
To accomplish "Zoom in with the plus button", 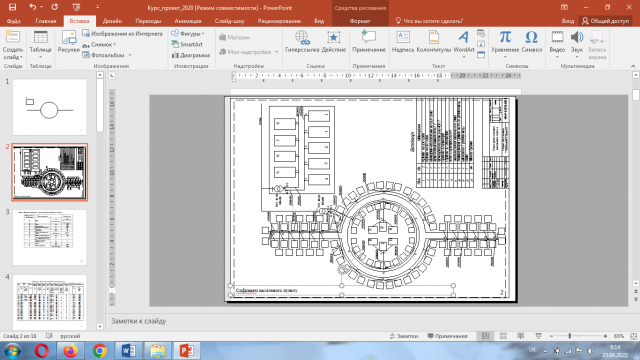I will click(605, 336).
